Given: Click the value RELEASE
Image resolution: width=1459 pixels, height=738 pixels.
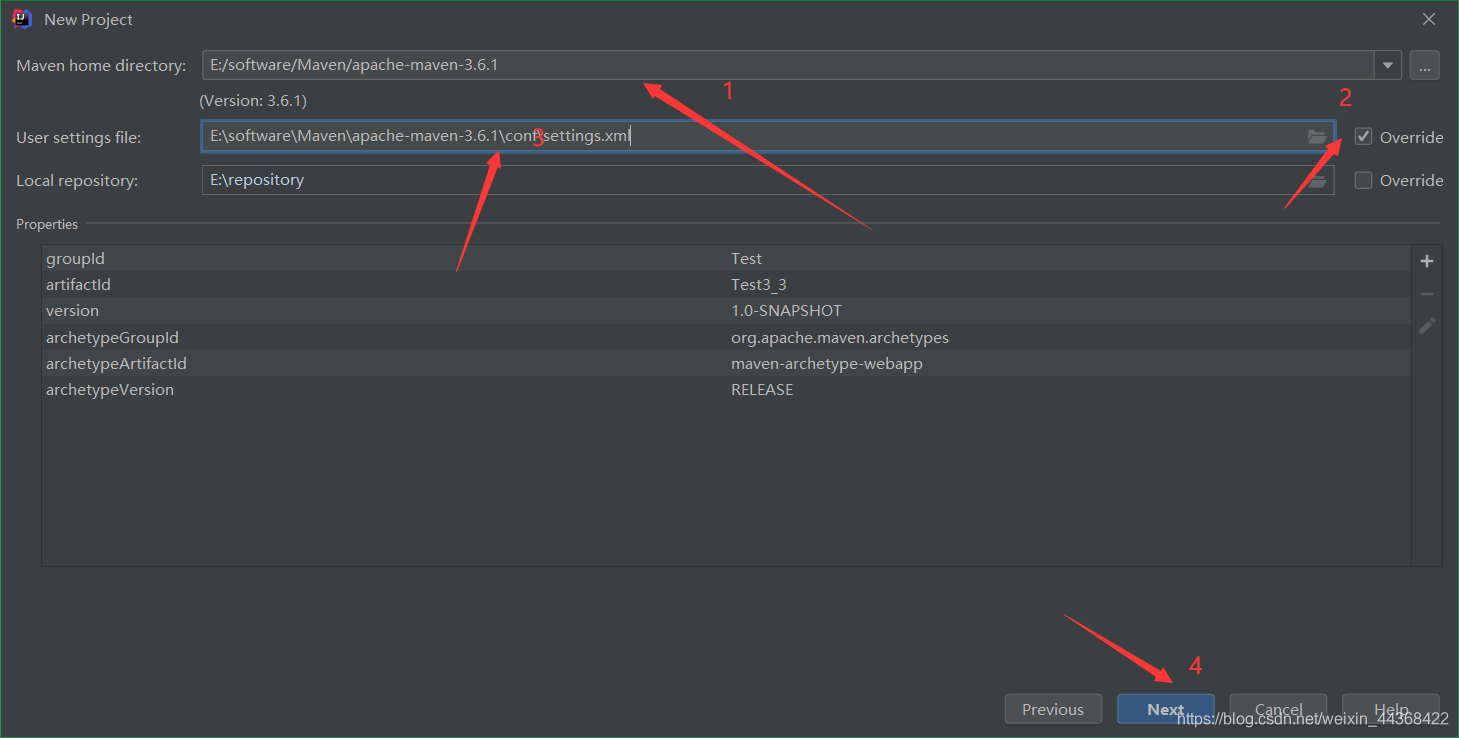Looking at the screenshot, I should pos(762,389).
